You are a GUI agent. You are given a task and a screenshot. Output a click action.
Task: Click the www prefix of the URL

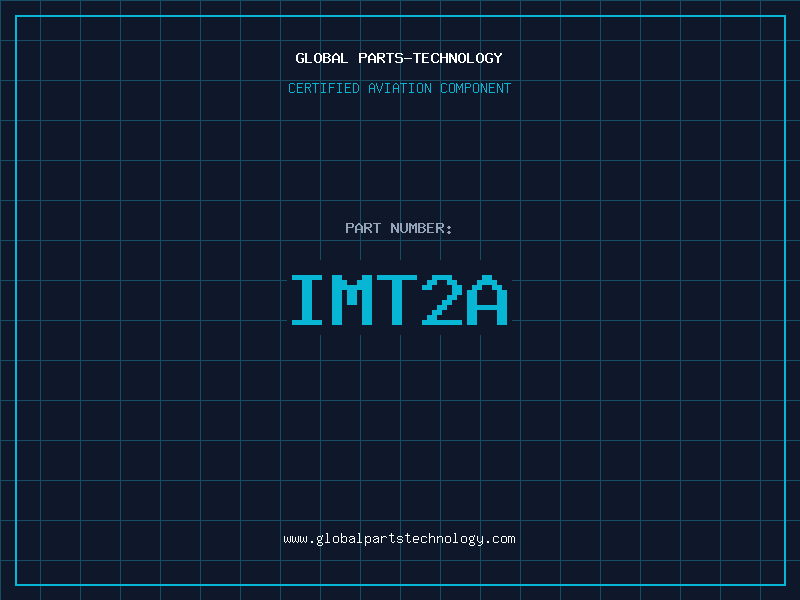(x=295, y=539)
